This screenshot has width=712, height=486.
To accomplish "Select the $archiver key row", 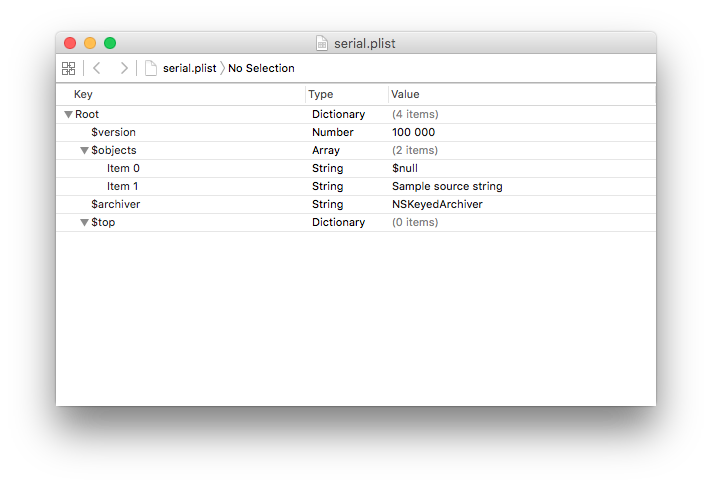I will [x=115, y=204].
